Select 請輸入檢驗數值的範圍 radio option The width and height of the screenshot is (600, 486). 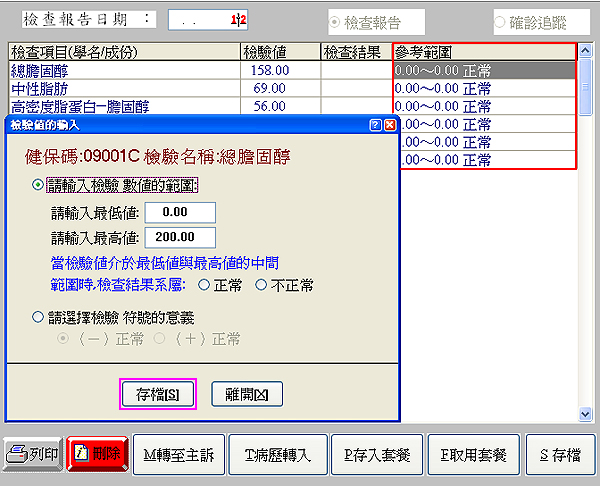39,185
